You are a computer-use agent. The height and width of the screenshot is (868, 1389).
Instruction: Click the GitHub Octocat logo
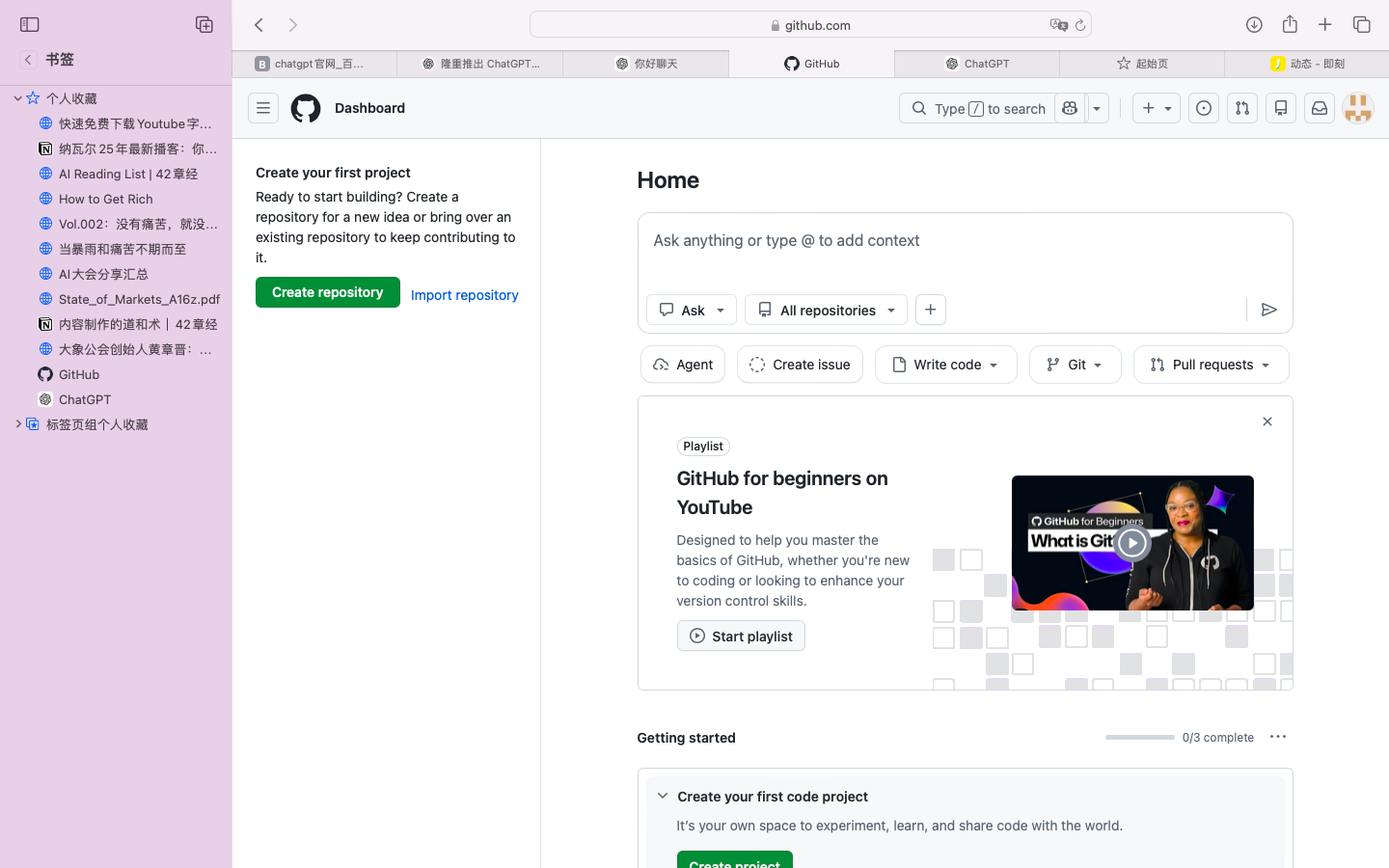tap(306, 108)
